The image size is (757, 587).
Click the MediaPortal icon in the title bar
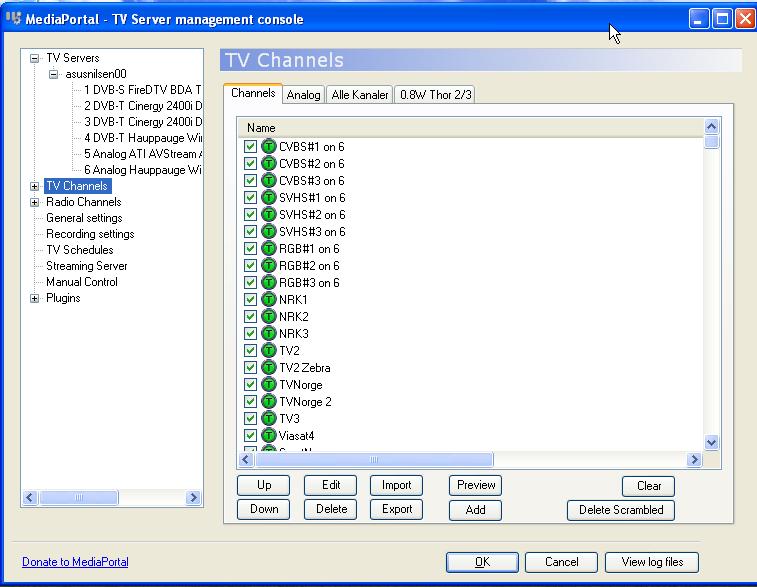tap(14, 19)
